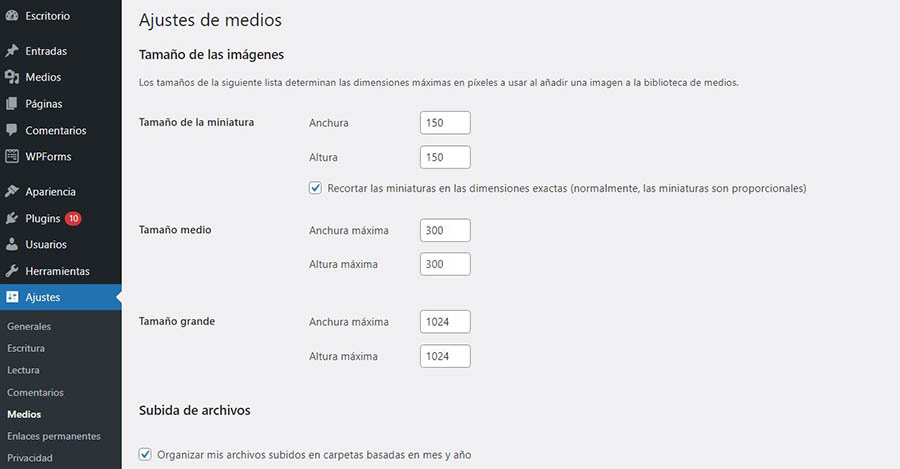The height and width of the screenshot is (469, 900).
Task: Click the WPForms sidebar icon
Action: point(12,156)
